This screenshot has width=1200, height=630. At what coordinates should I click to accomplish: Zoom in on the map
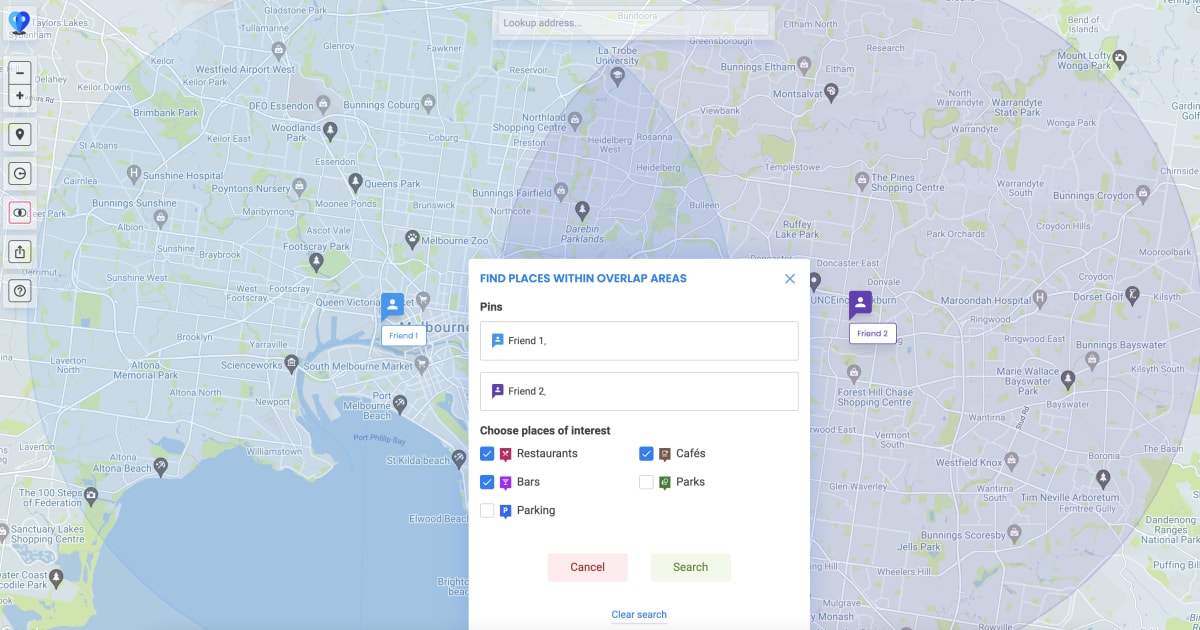point(19,94)
